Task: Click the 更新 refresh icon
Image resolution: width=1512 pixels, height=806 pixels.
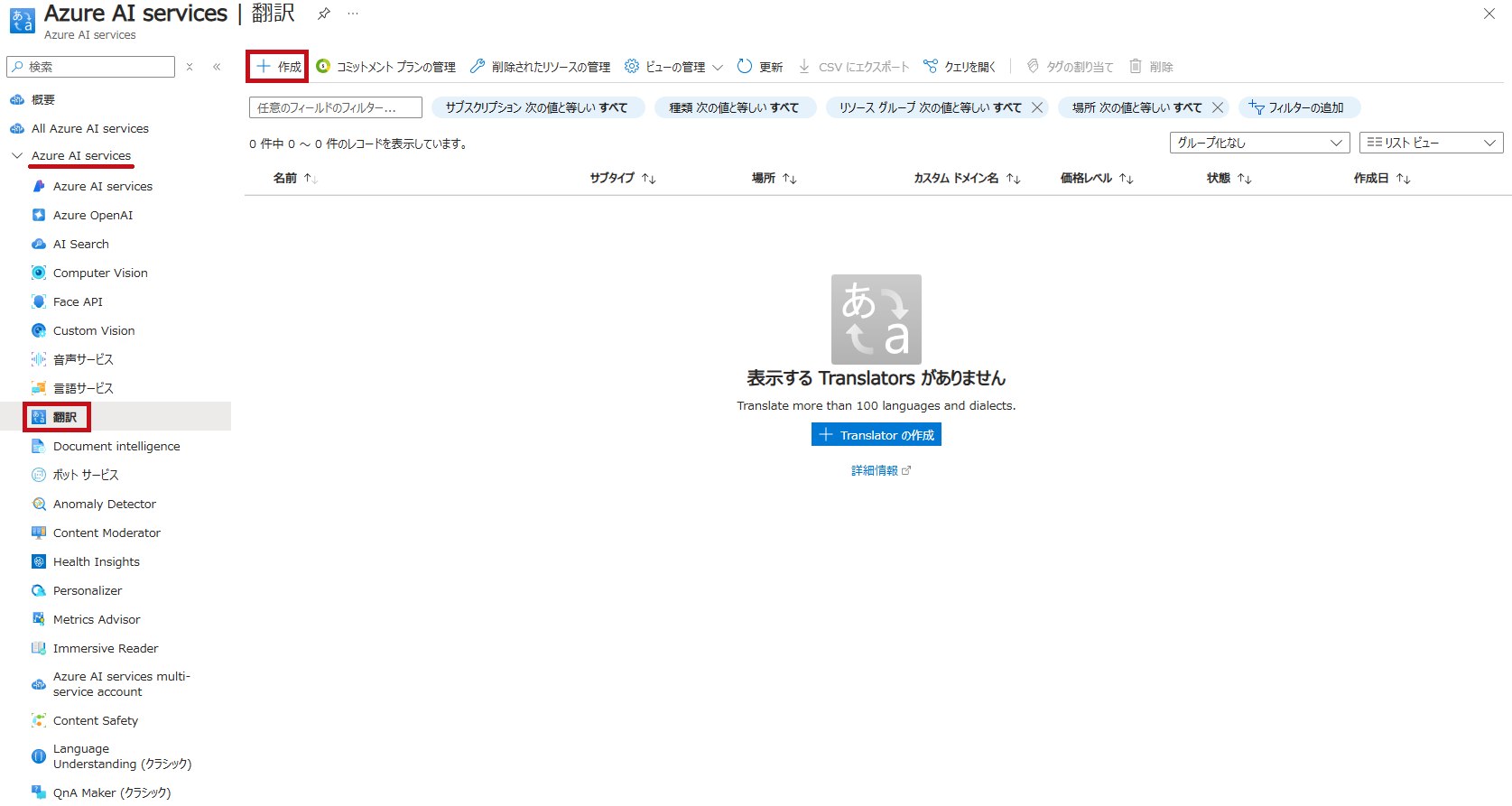Action: 745,67
